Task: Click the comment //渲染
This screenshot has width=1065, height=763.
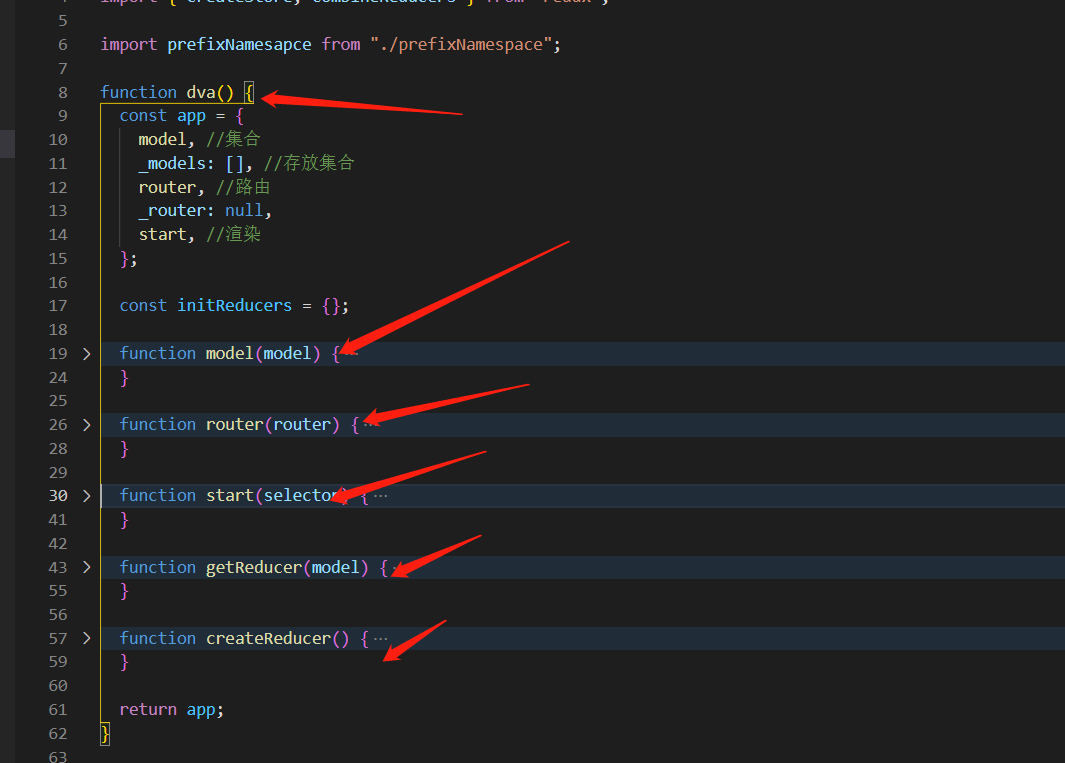Action: pyautogui.click(x=233, y=235)
